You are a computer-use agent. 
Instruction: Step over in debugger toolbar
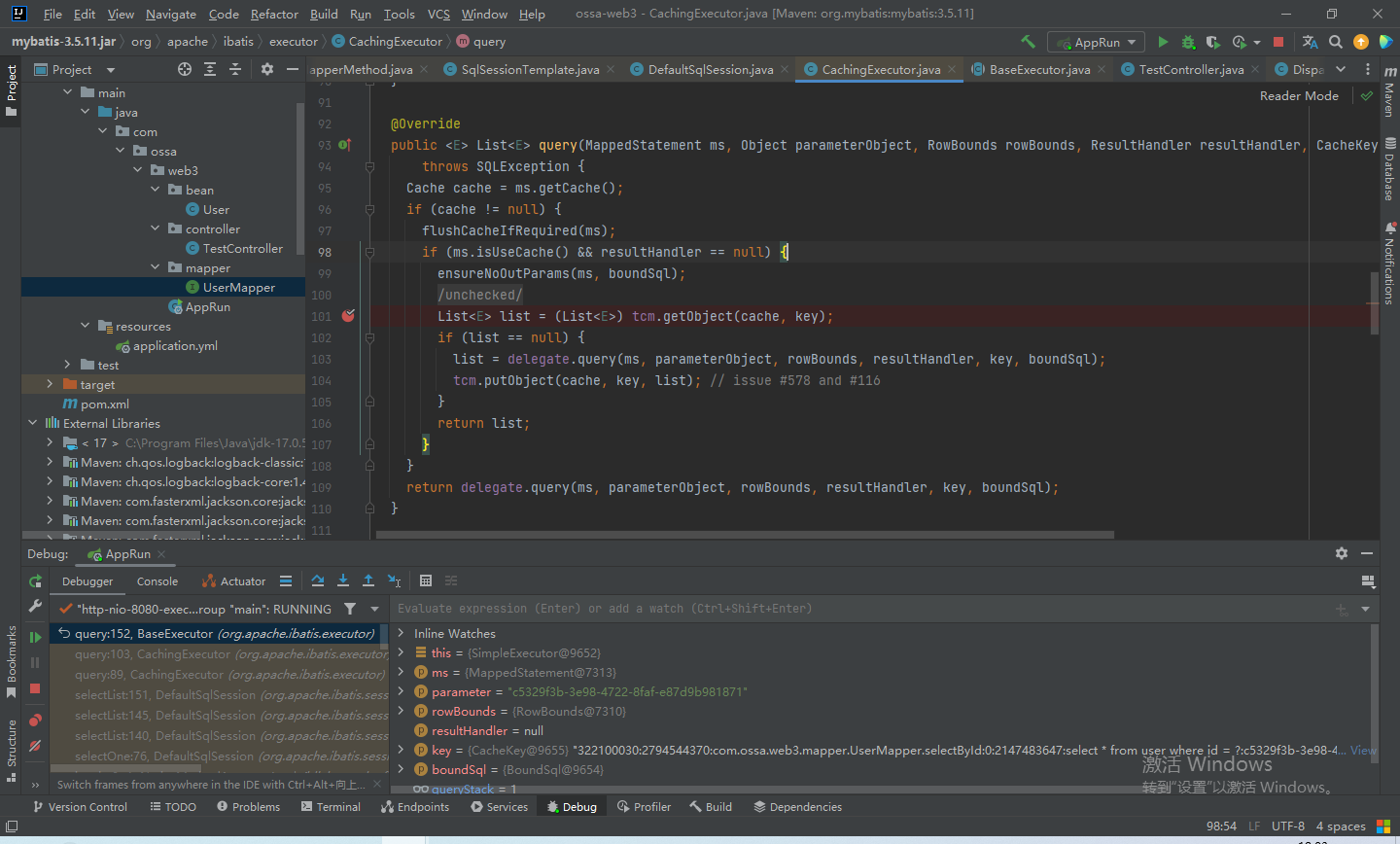tap(318, 580)
